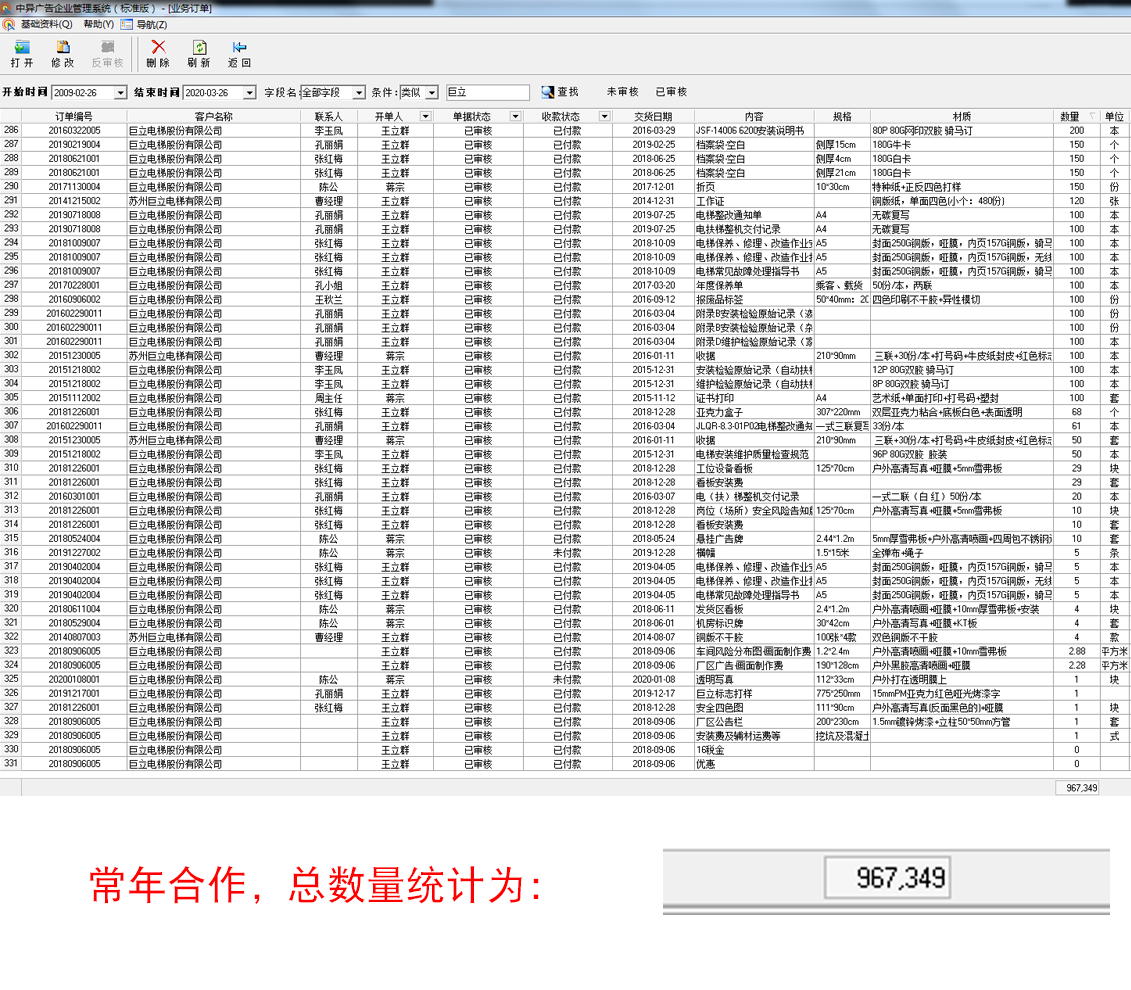Expand the 字段名 全部字段 dropdown

pyautogui.click(x=358, y=93)
